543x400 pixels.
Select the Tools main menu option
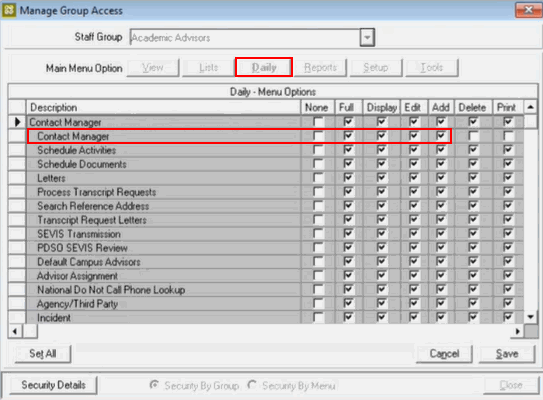(x=432, y=68)
